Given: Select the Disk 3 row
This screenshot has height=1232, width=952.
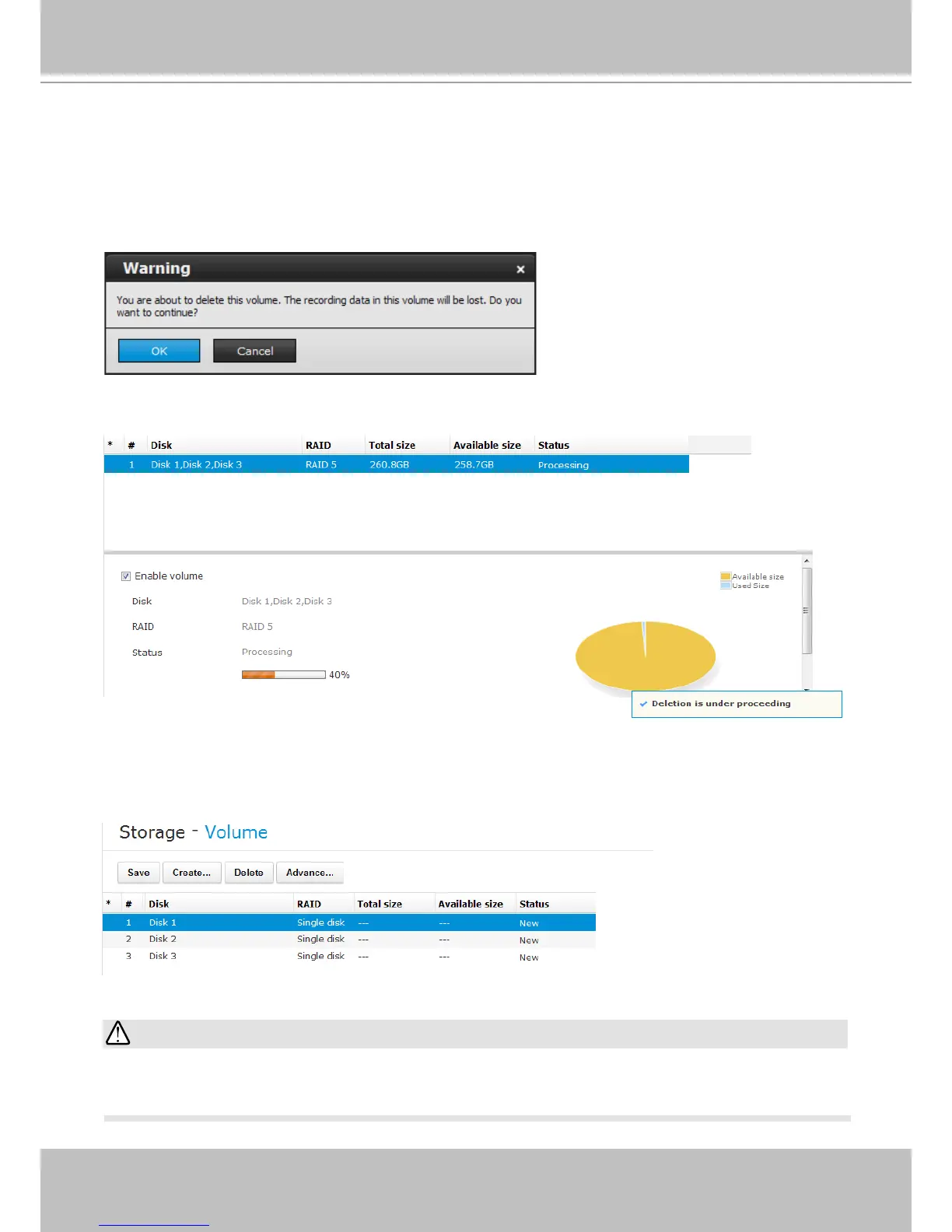Looking at the screenshot, I should (349, 957).
